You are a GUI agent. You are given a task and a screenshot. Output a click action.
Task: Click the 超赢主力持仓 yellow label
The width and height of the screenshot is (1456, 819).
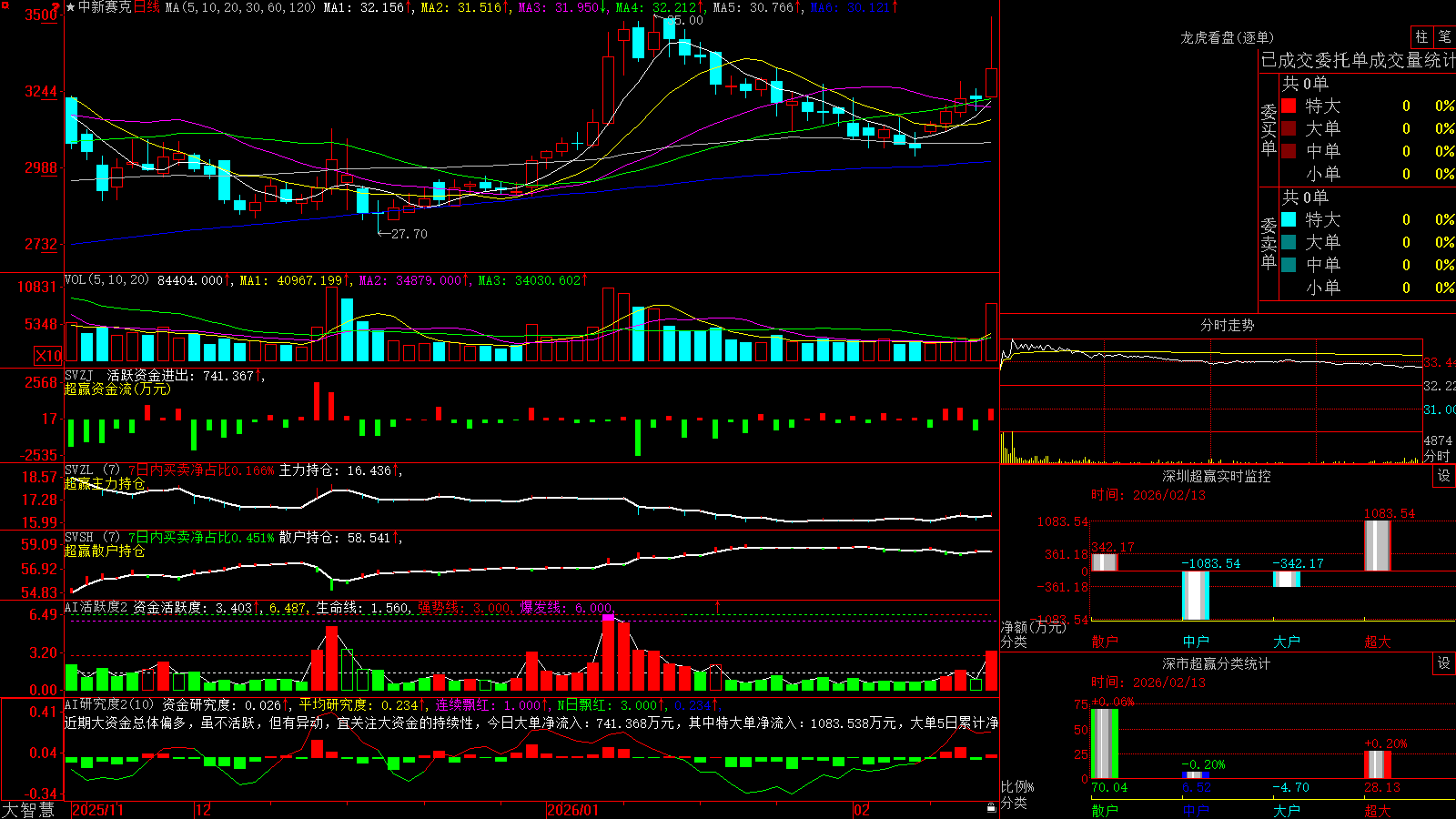click(105, 483)
